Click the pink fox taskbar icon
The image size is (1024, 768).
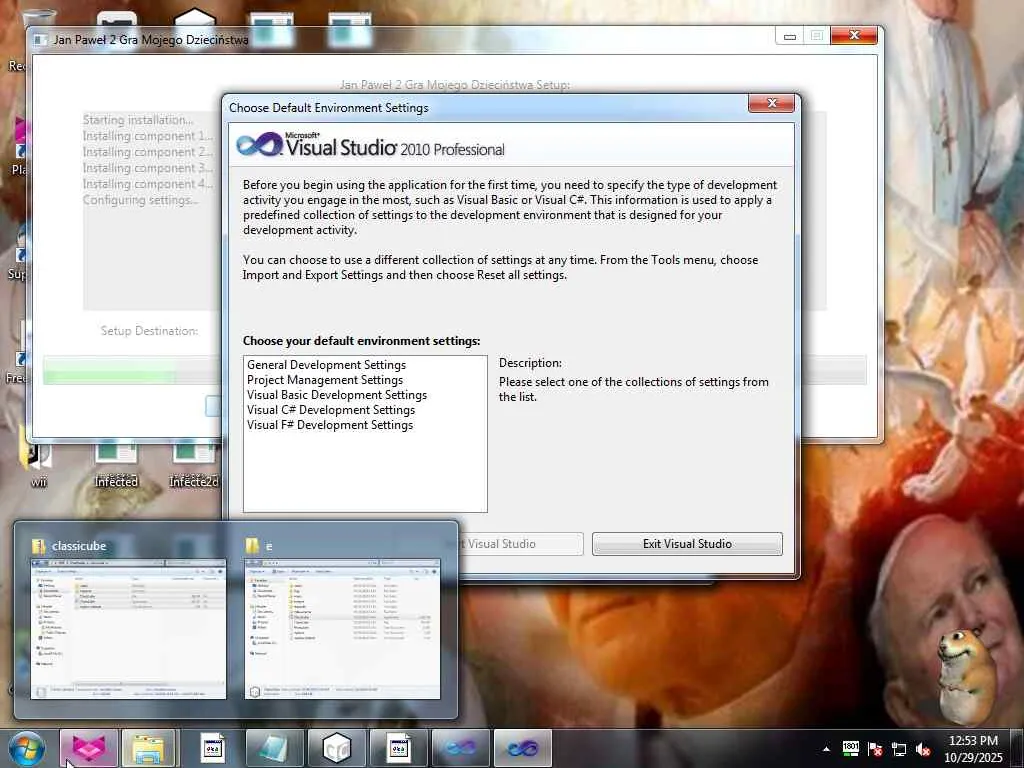89,748
